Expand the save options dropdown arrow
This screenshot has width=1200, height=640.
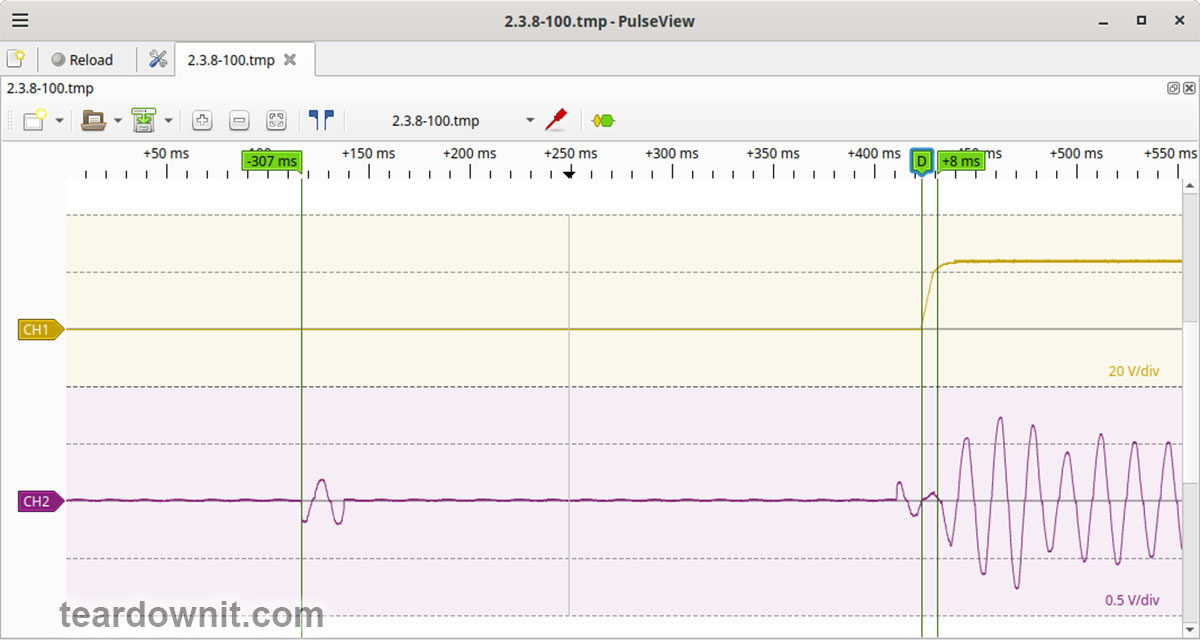pos(168,121)
